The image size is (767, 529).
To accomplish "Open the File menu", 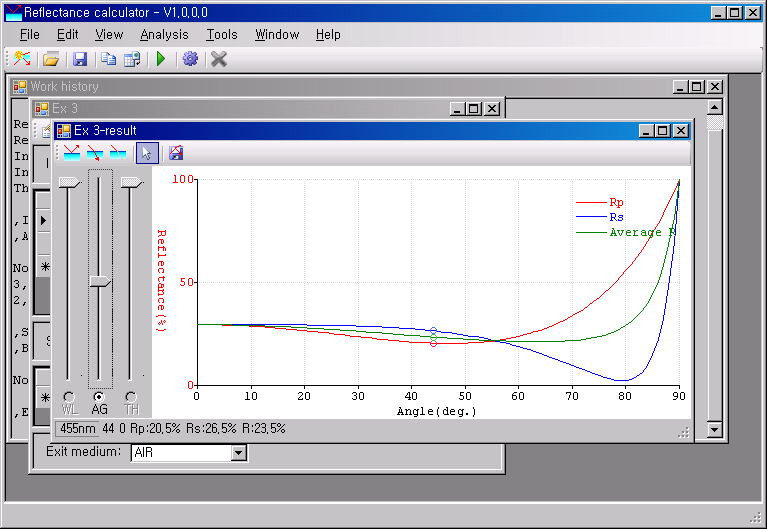I will (29, 35).
